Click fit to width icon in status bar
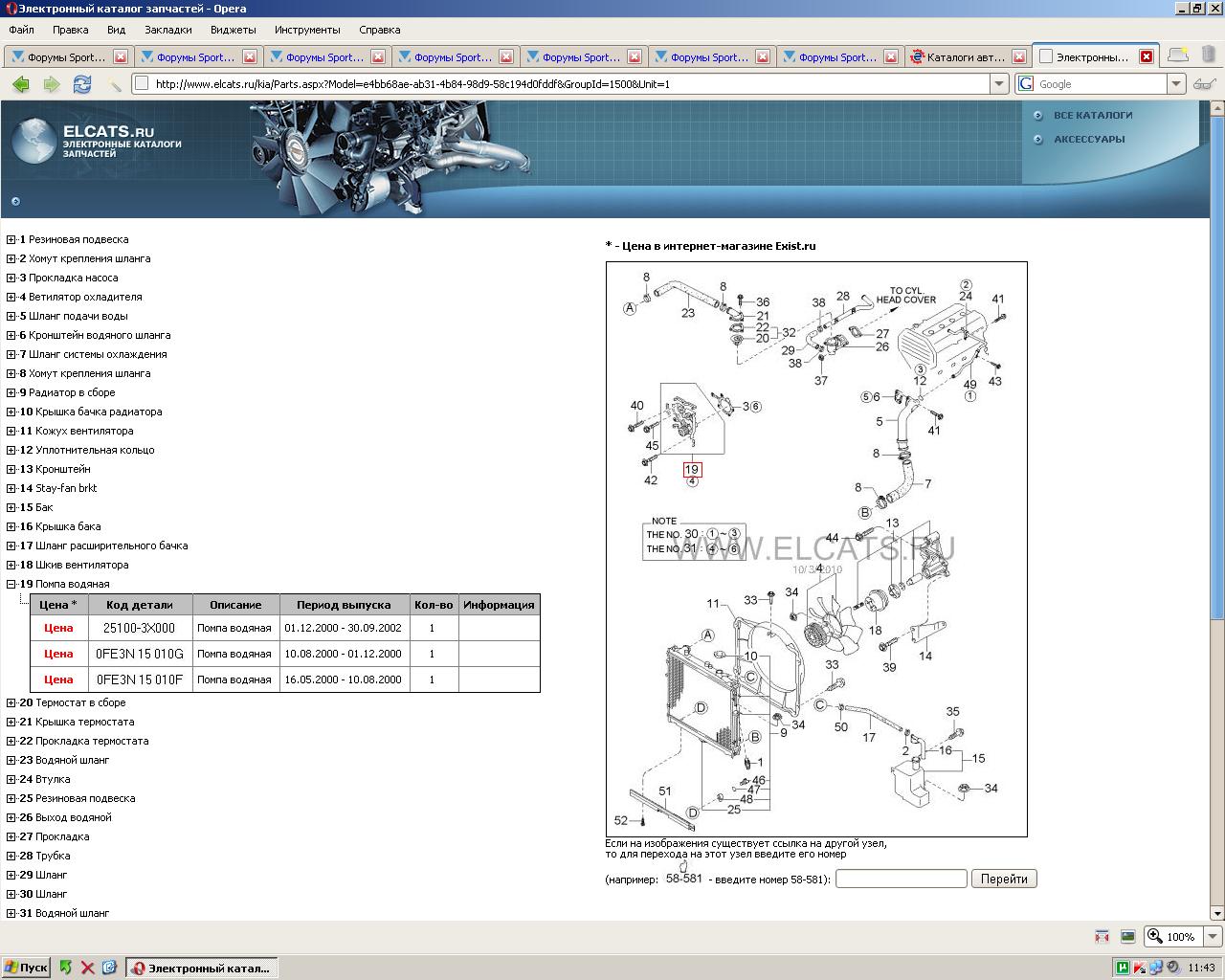The height and width of the screenshot is (980, 1225). [1102, 936]
